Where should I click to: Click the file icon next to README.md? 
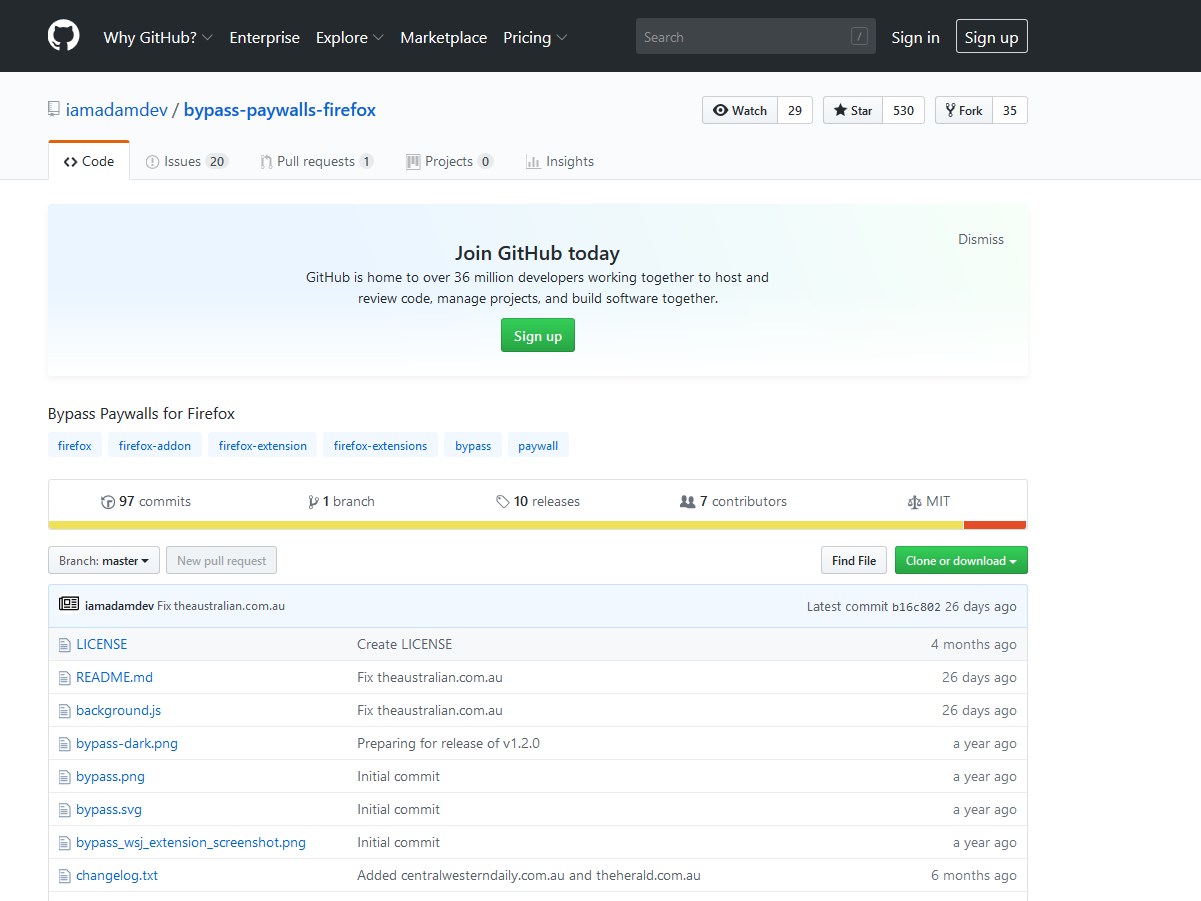[x=65, y=677]
